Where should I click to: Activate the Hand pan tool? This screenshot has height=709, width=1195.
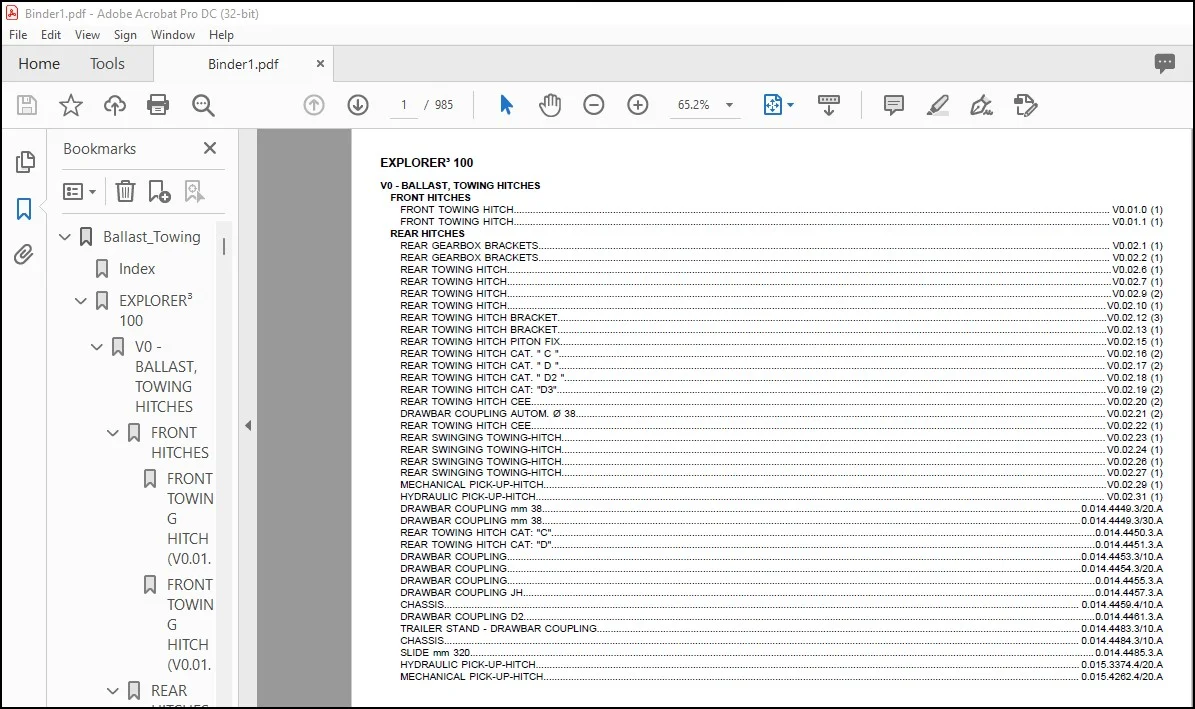coord(549,105)
